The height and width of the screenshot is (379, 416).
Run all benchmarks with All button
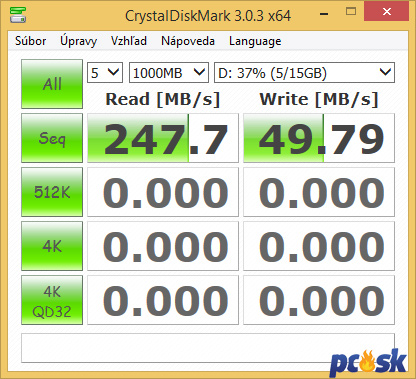pos(52,84)
